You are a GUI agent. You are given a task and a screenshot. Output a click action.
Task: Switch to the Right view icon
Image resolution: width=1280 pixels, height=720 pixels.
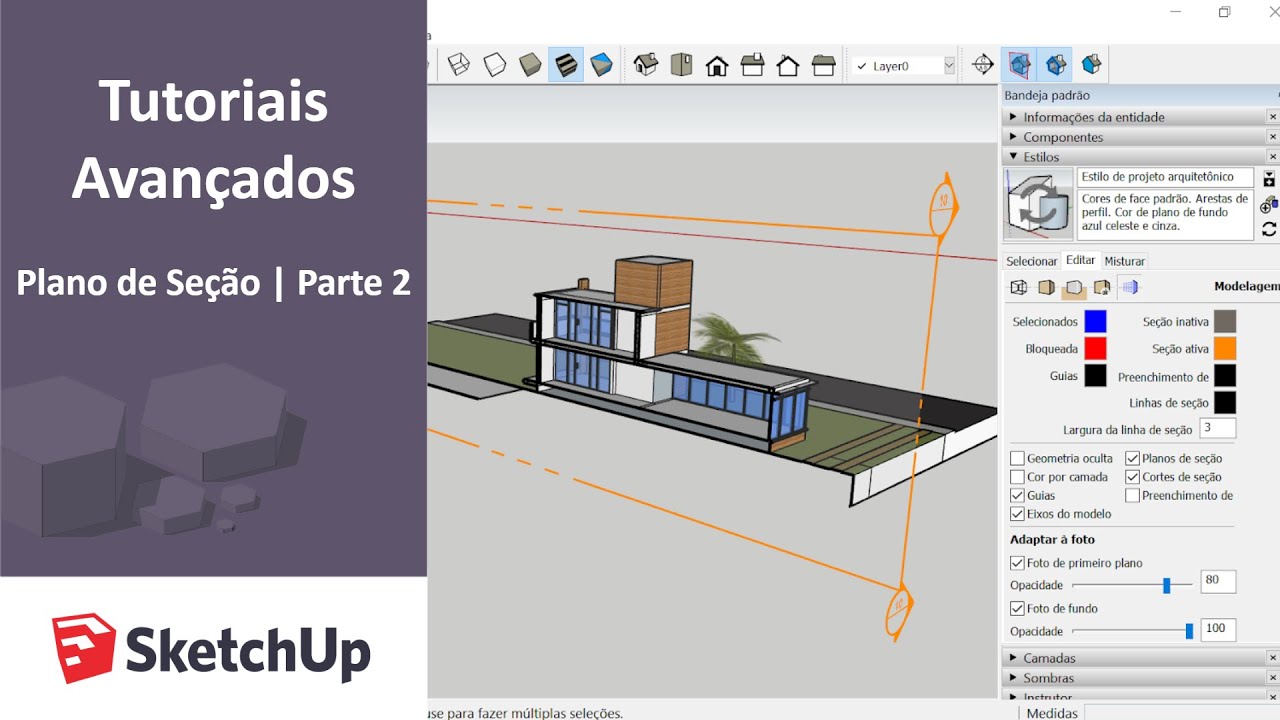752,65
